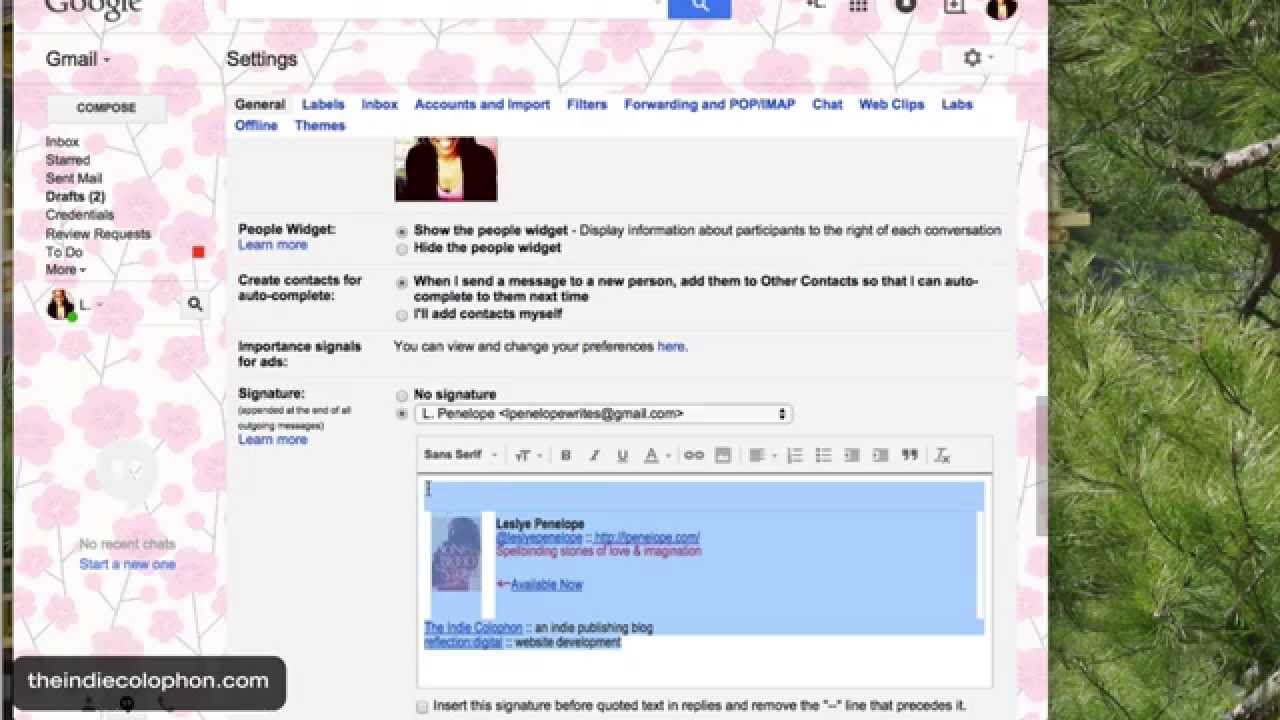Click Learn more under People Widget

click(x=272, y=245)
